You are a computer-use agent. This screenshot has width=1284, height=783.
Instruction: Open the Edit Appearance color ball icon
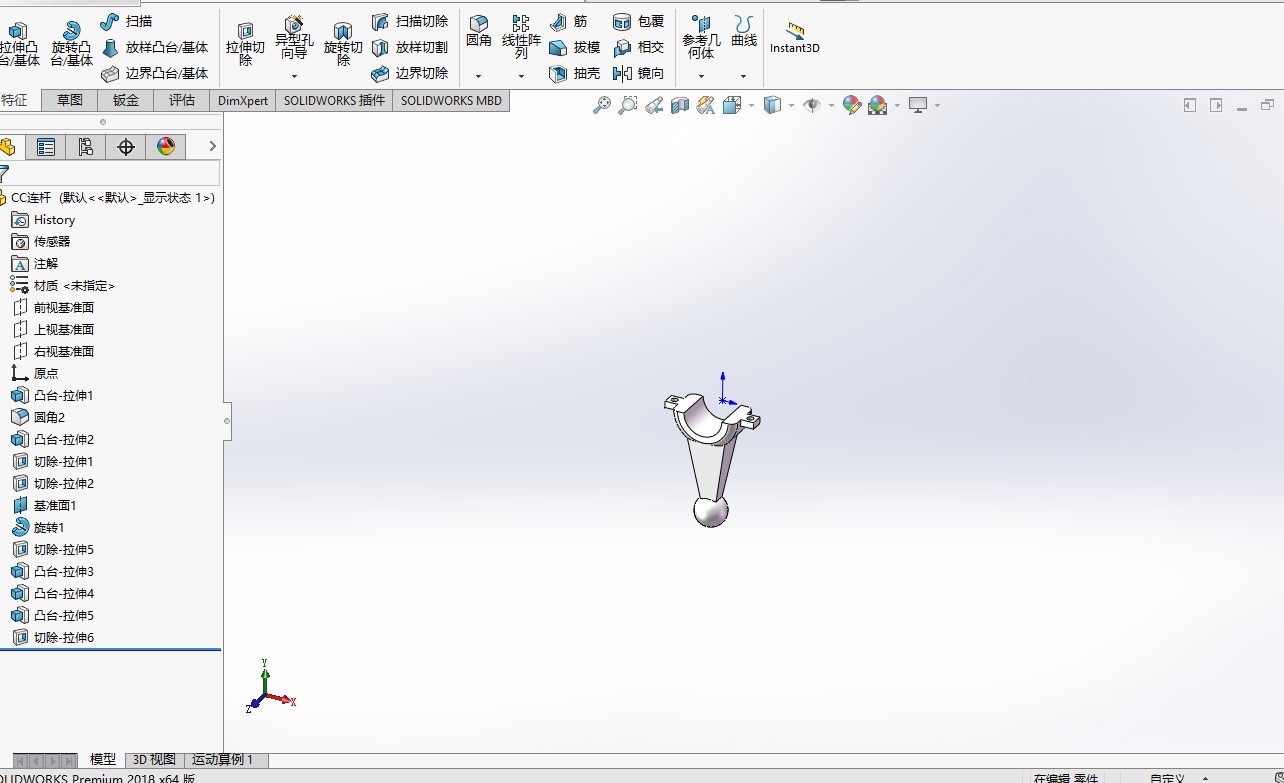(x=852, y=105)
